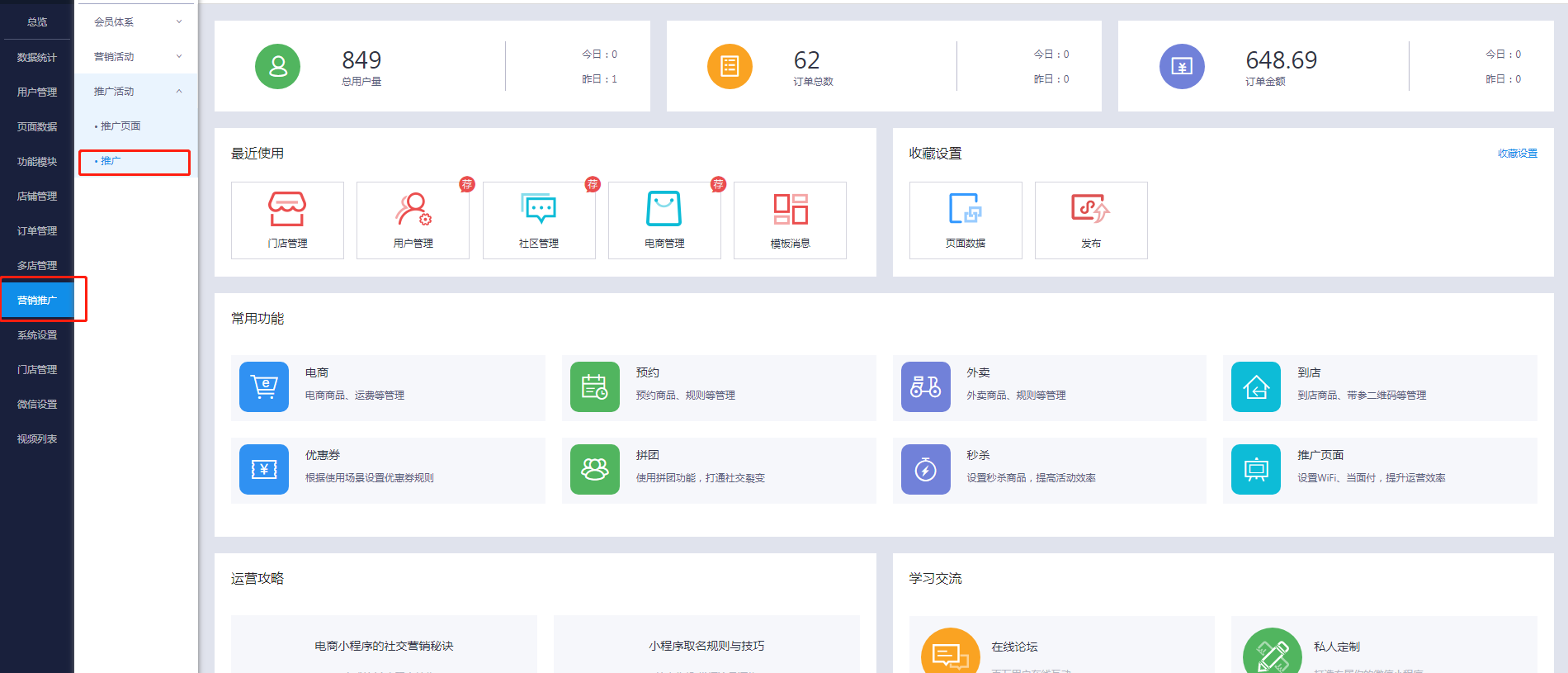Viewport: 1568px width, 673px height.
Task: Open 订单管理 in the left sidebar
Action: pos(37,231)
